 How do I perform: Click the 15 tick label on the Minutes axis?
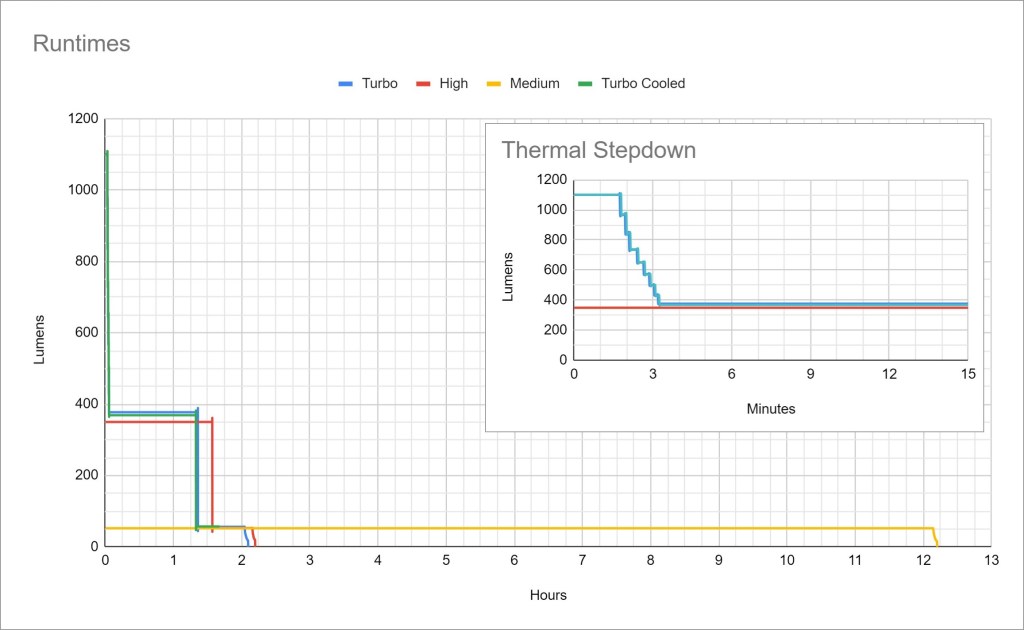click(x=967, y=373)
